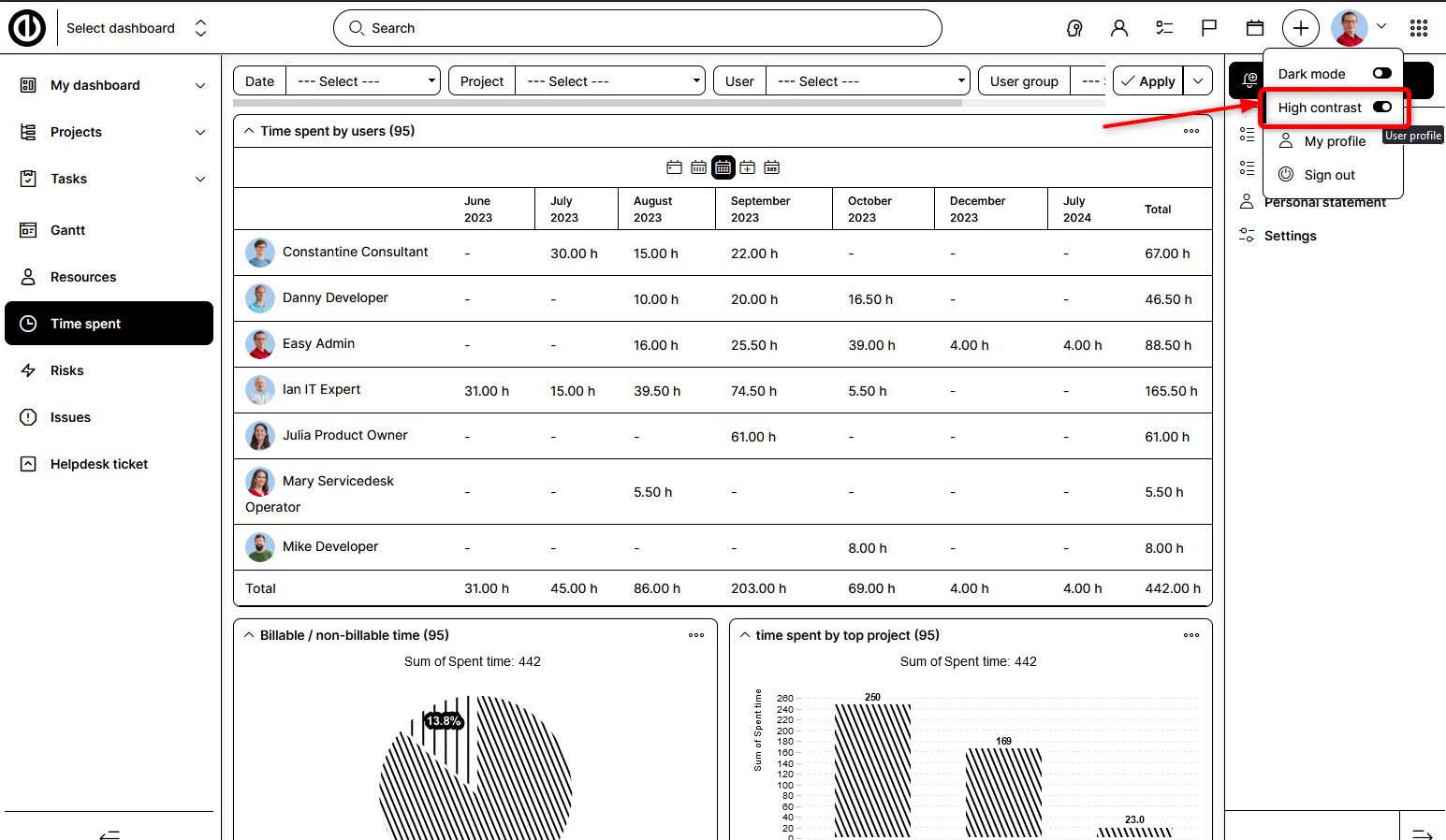Open the nine-dot apps grid menu
Viewport: 1446px width, 840px height.
(1419, 28)
